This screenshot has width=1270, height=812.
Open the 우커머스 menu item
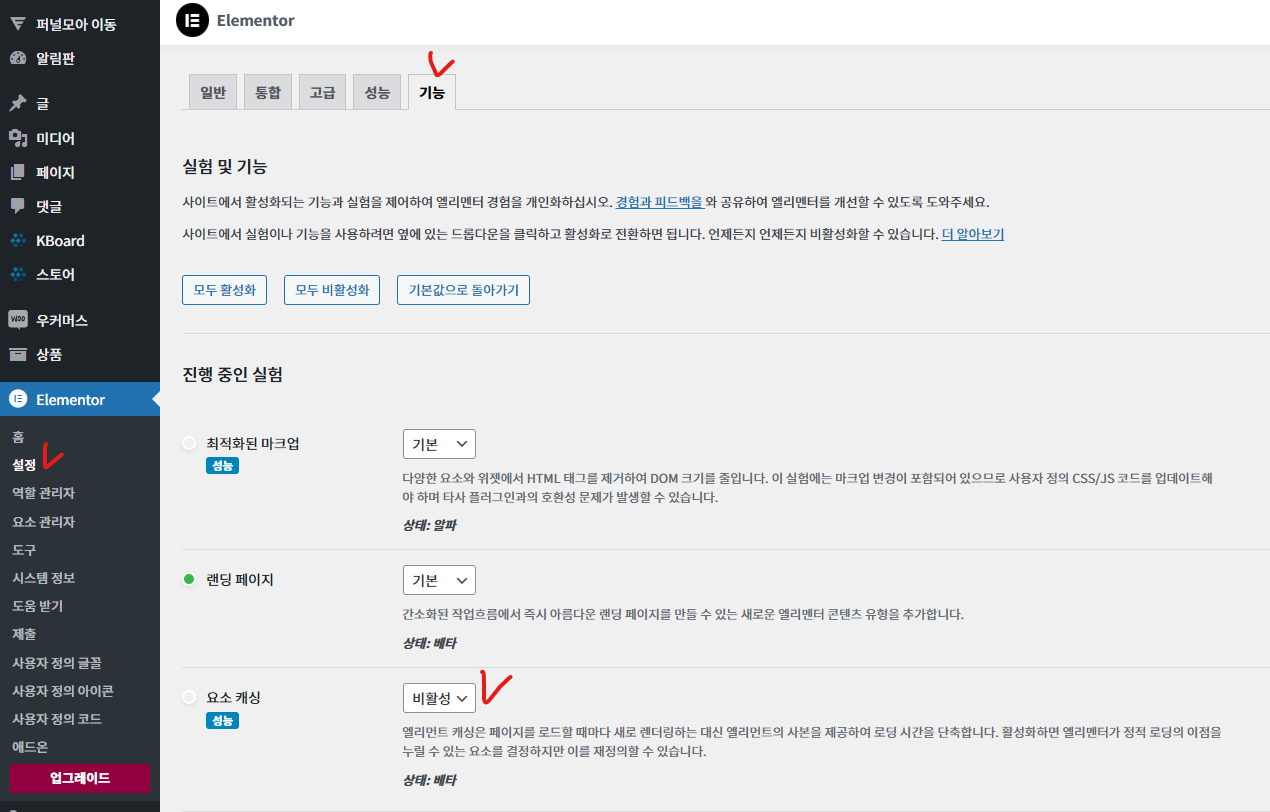click(80, 320)
